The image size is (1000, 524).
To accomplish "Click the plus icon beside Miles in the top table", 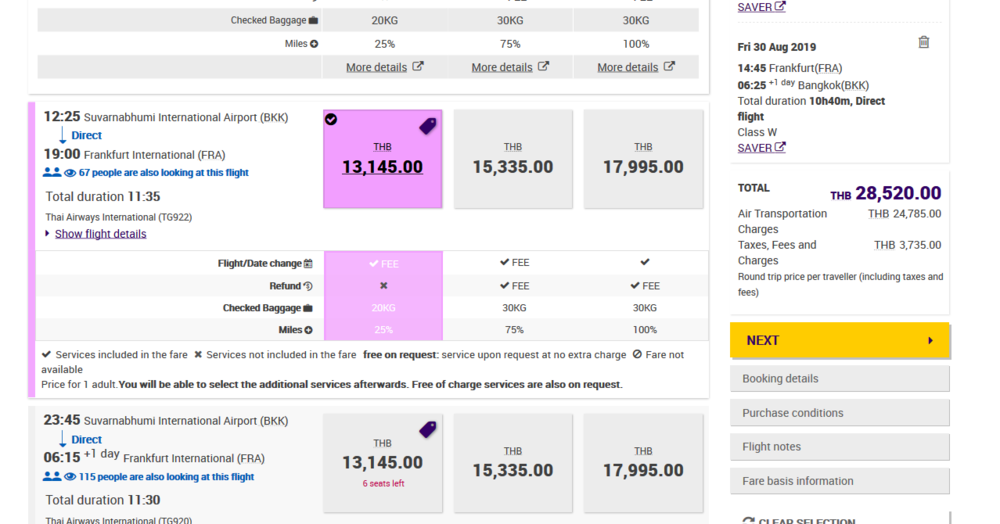I will 314,44.
